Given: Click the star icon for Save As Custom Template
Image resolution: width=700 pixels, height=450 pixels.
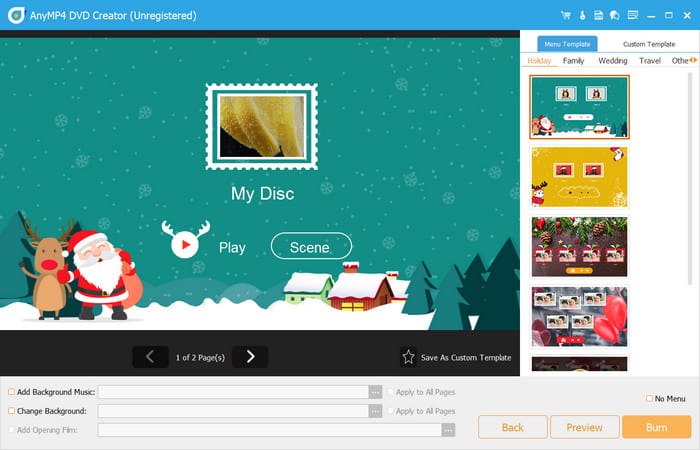Looking at the screenshot, I should click(x=408, y=357).
